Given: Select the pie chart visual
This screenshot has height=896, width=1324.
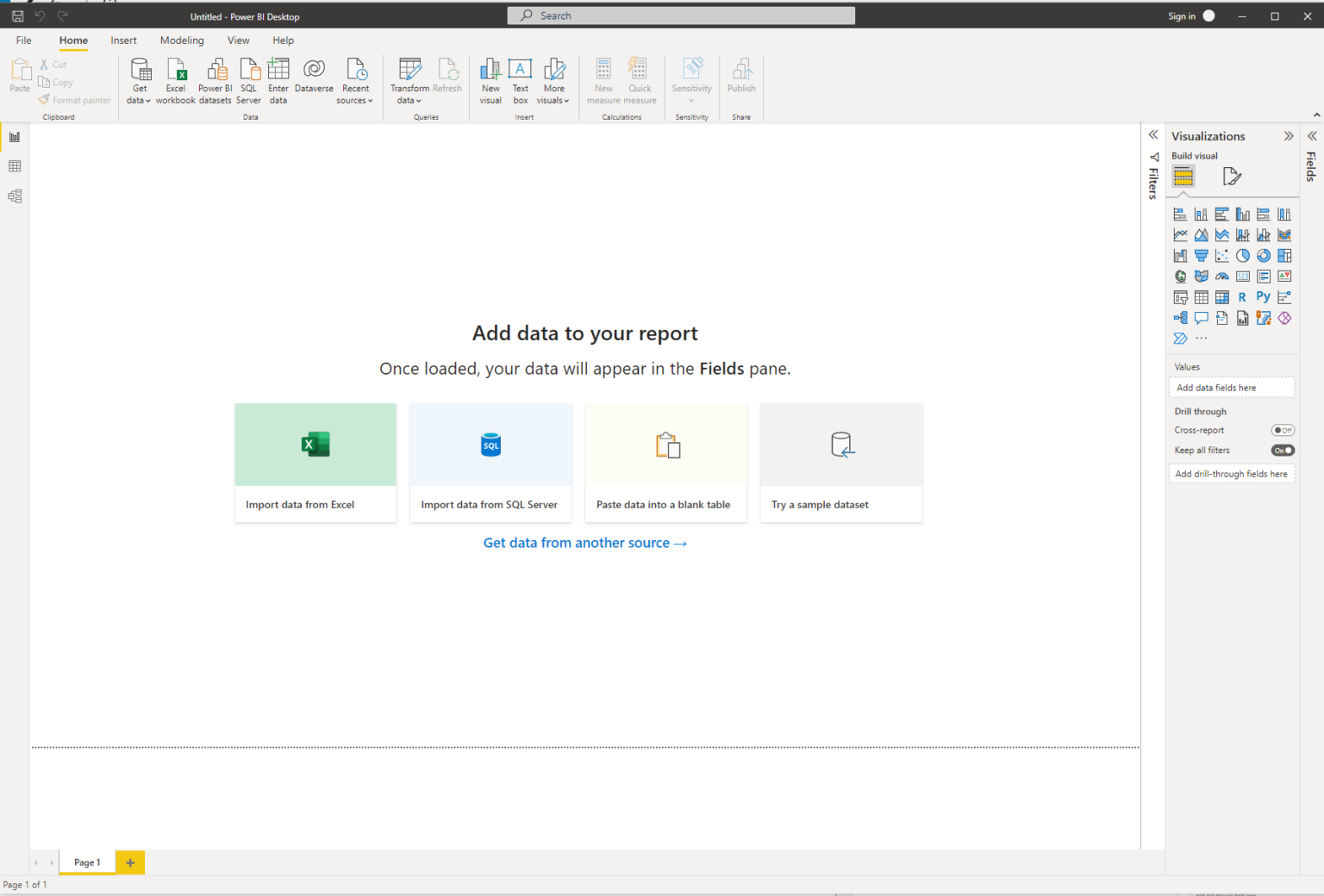Looking at the screenshot, I should click(1242, 255).
